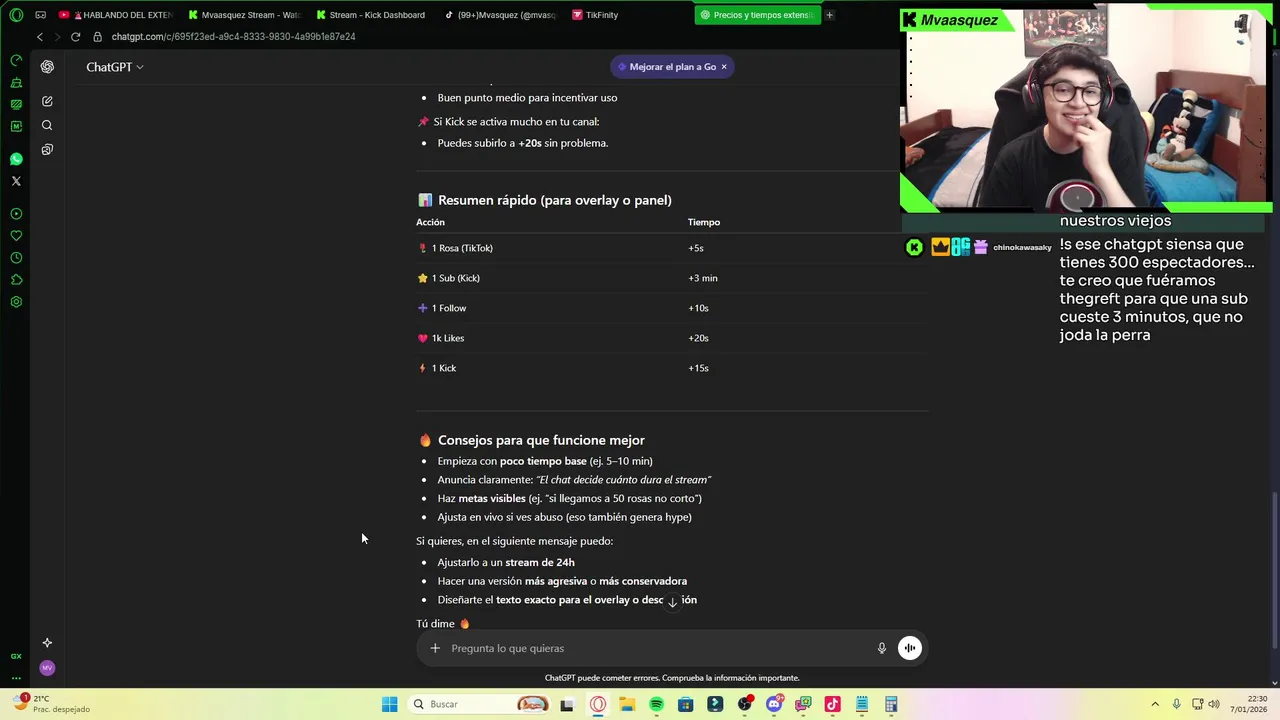
Task: Click the 1 Follow table row
Action: [672, 308]
